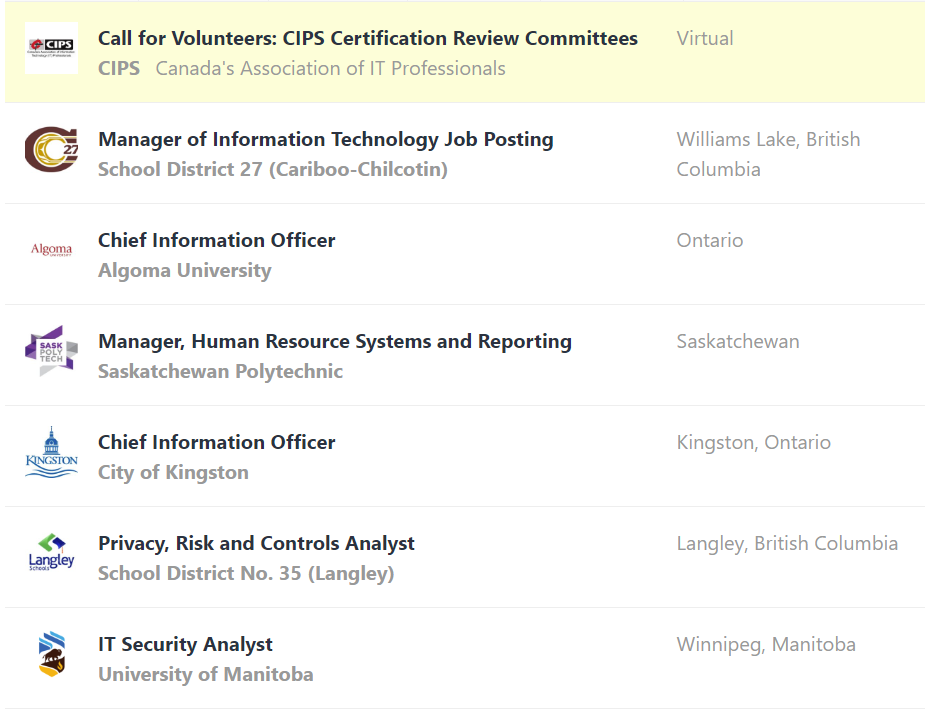Viewport: 925px width, 721px height.
Task: Select School District No. 35 (Langley) employer
Action: click(245, 573)
